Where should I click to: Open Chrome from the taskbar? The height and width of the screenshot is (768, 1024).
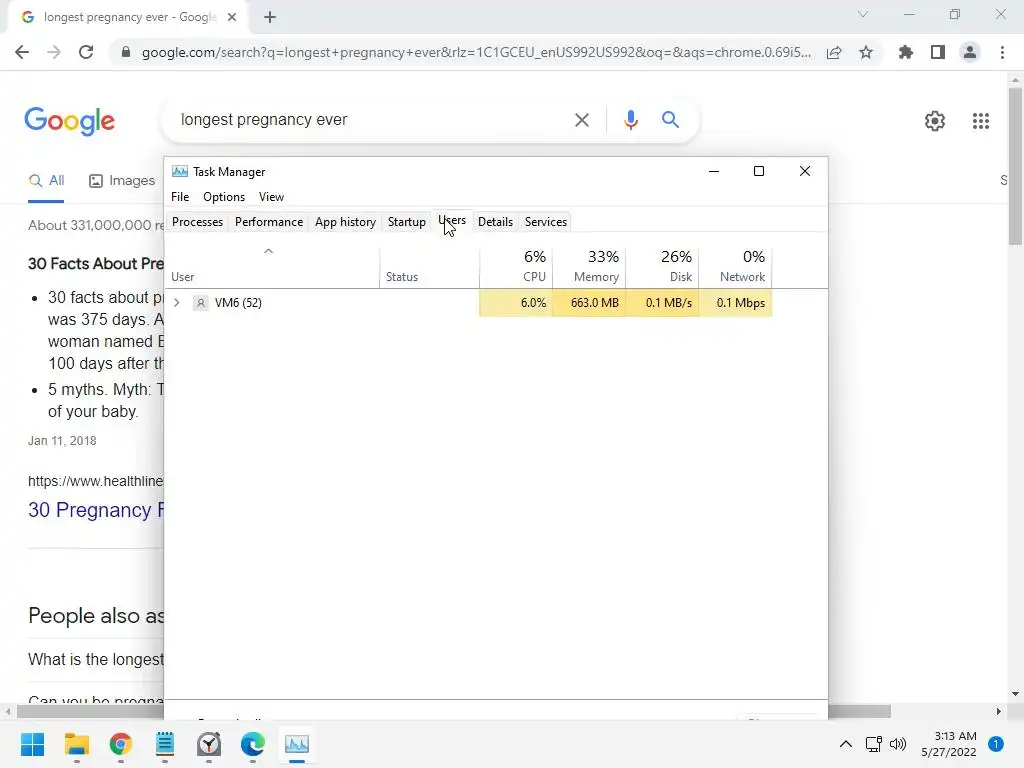click(121, 744)
